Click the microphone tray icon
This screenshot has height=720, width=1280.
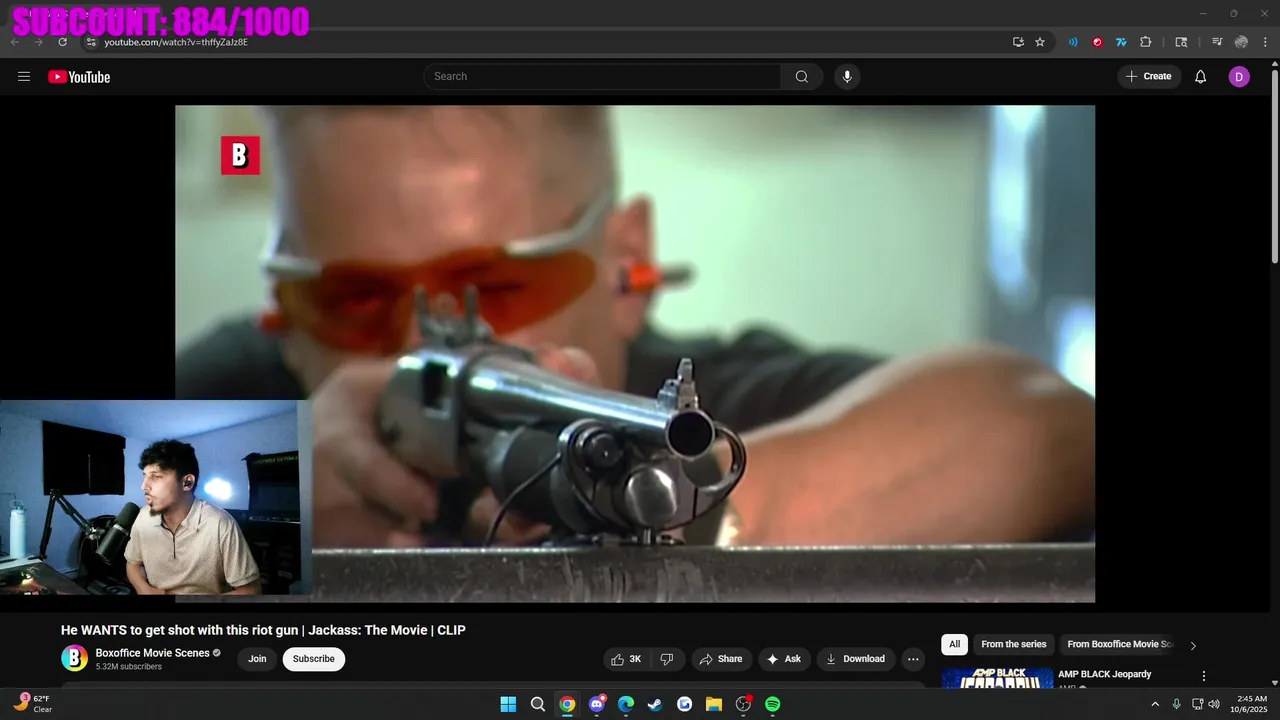(x=1177, y=704)
